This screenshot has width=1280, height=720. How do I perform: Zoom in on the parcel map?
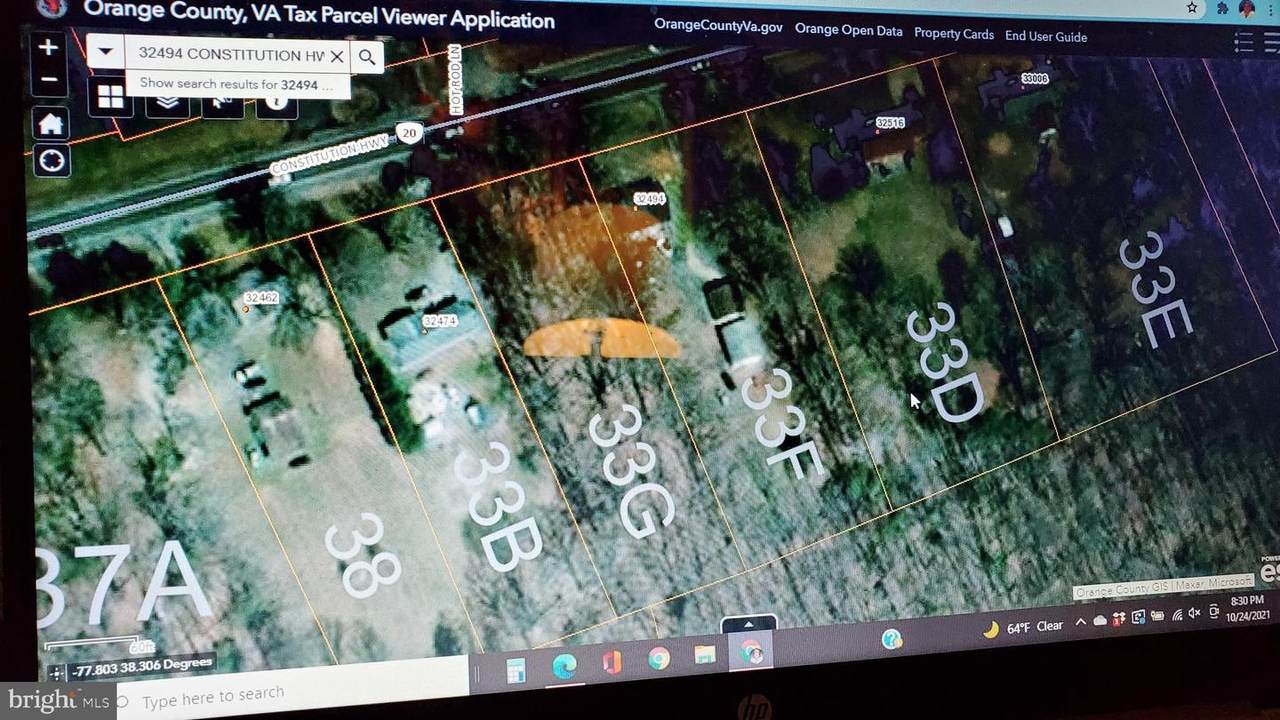(49, 47)
